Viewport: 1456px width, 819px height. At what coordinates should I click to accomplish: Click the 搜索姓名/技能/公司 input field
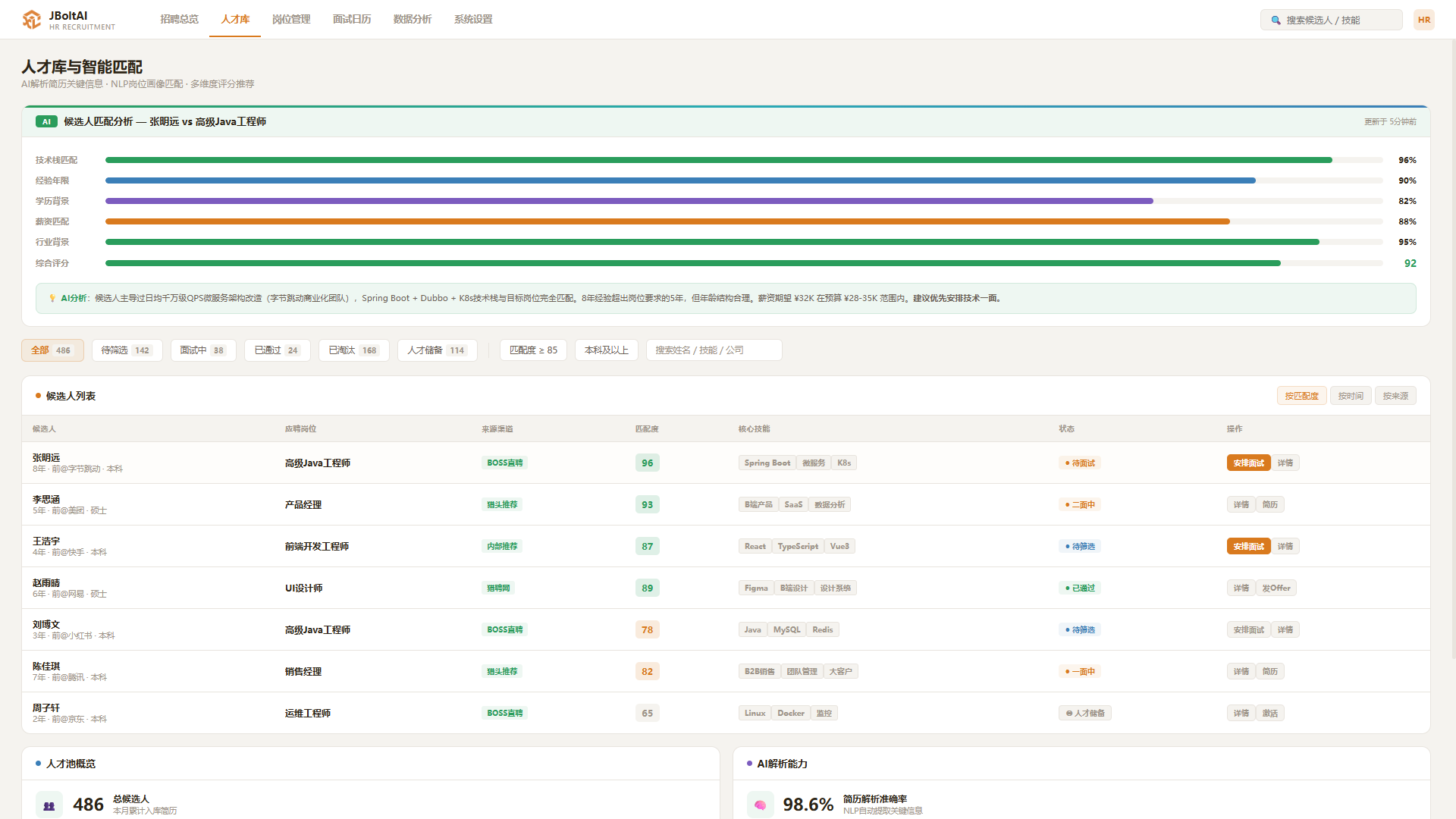point(714,350)
